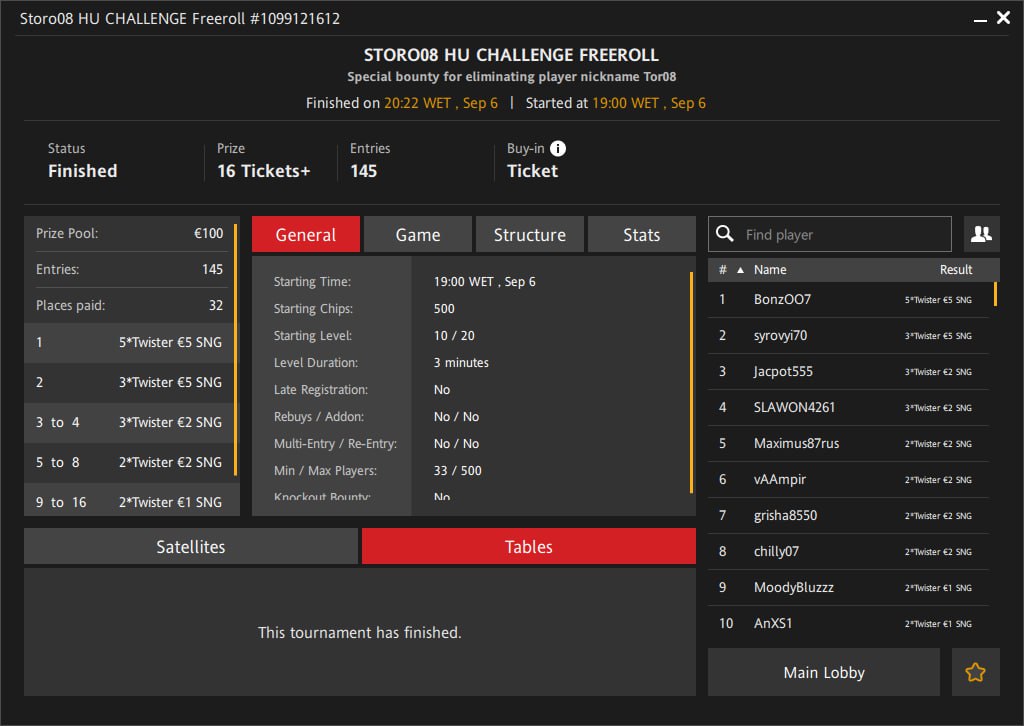Show the Stats tab
The width and height of the screenshot is (1024, 726).
coord(641,234)
